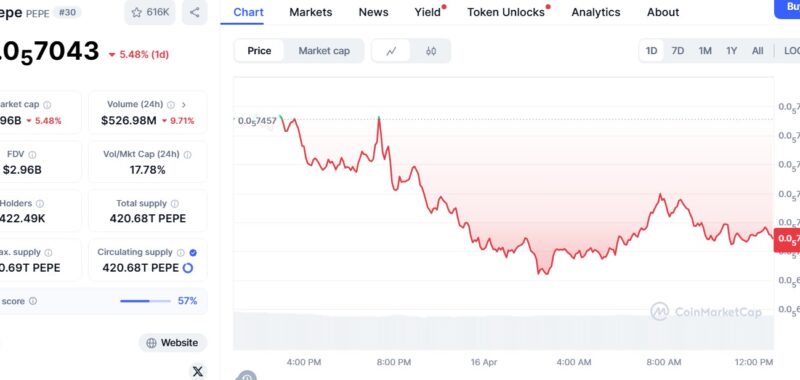
Task: Toggle the LOG scale option
Action: [x=791, y=50]
